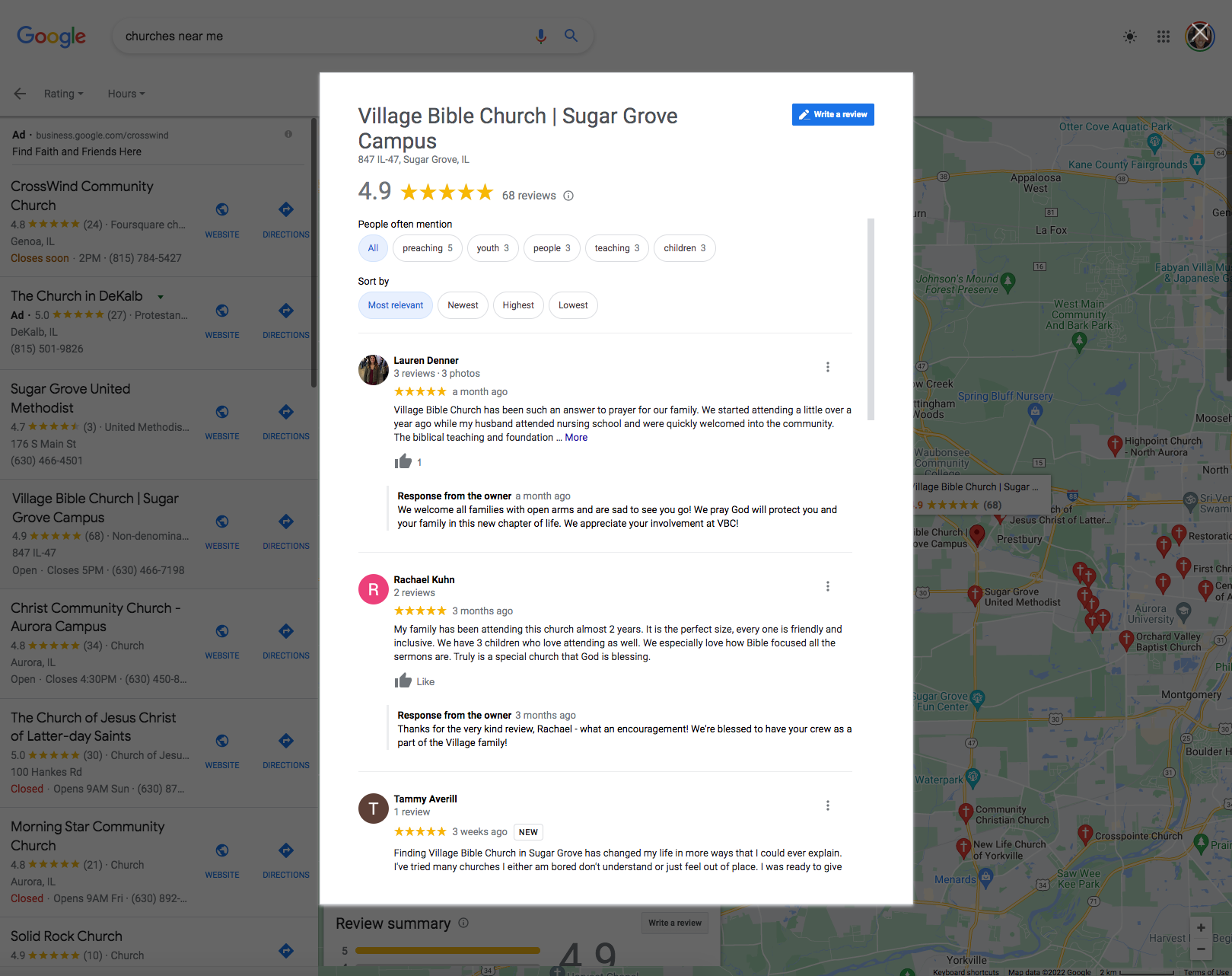Open Rachael Kuhn review options menu

[828, 586]
